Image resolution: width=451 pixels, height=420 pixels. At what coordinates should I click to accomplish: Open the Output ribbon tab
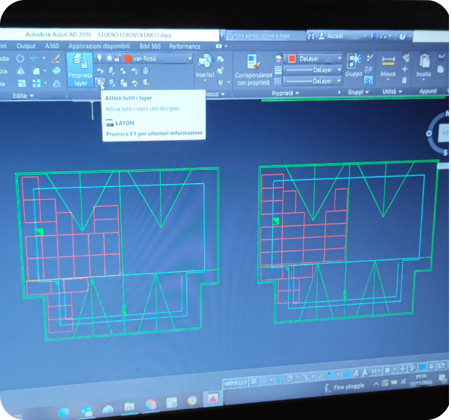(26, 46)
